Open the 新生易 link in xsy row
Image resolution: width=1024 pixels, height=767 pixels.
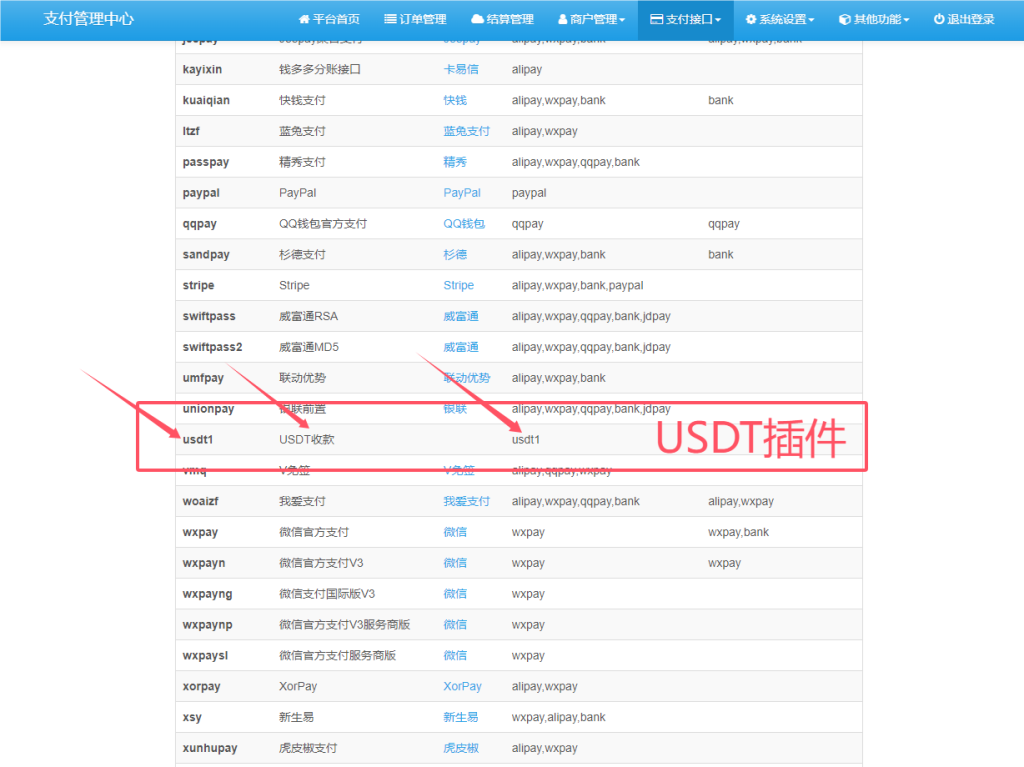[x=460, y=717]
